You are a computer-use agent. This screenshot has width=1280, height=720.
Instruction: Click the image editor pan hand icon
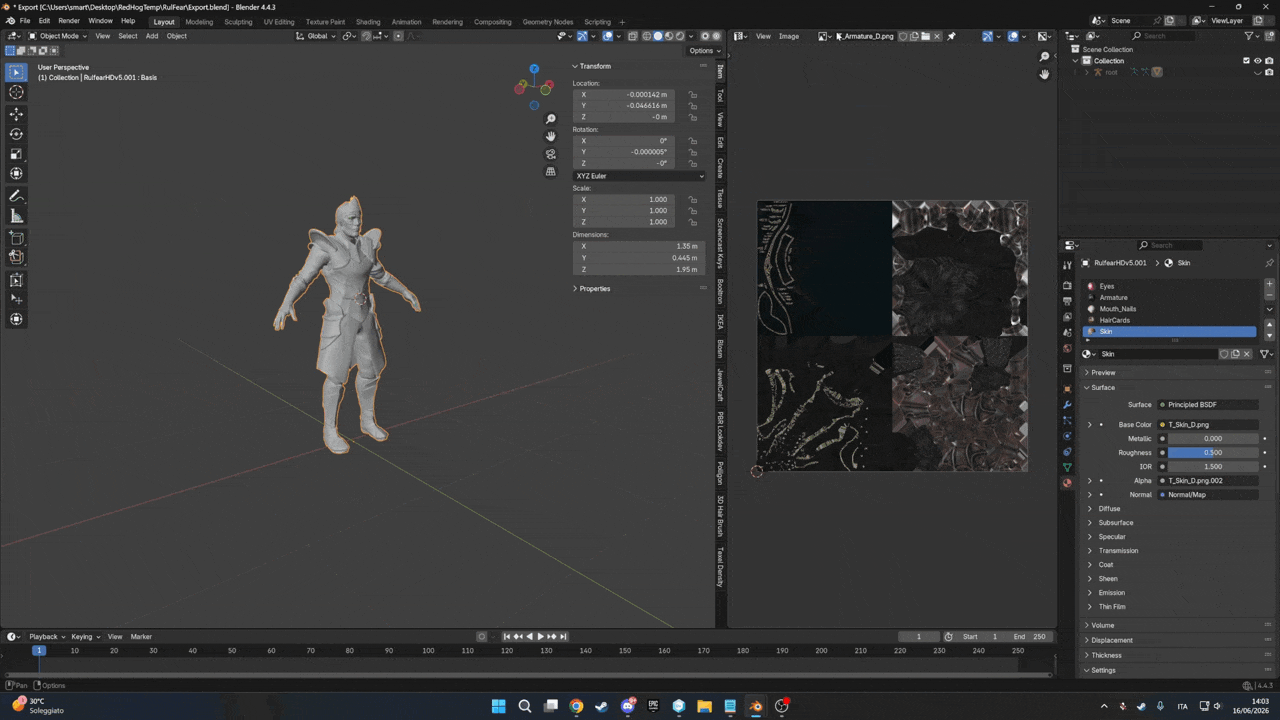pyautogui.click(x=1044, y=74)
